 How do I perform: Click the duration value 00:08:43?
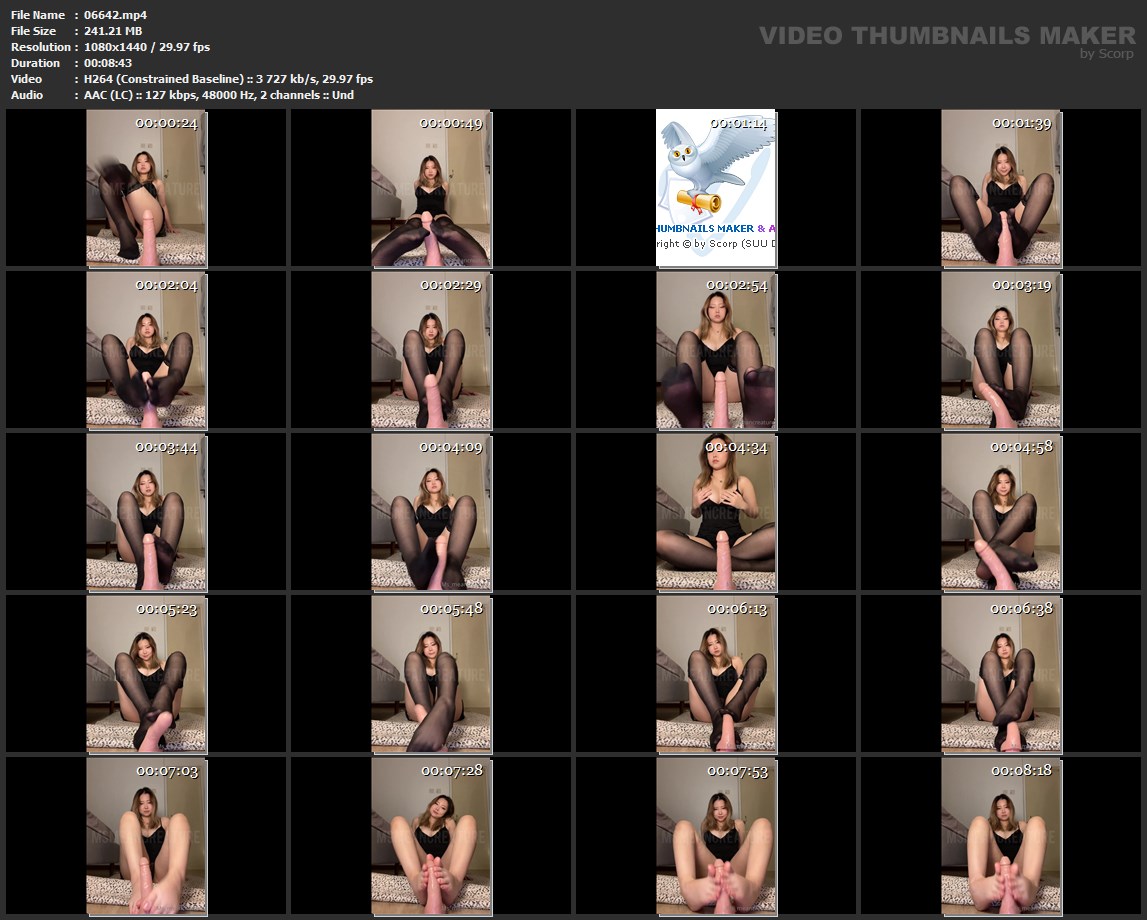113,63
